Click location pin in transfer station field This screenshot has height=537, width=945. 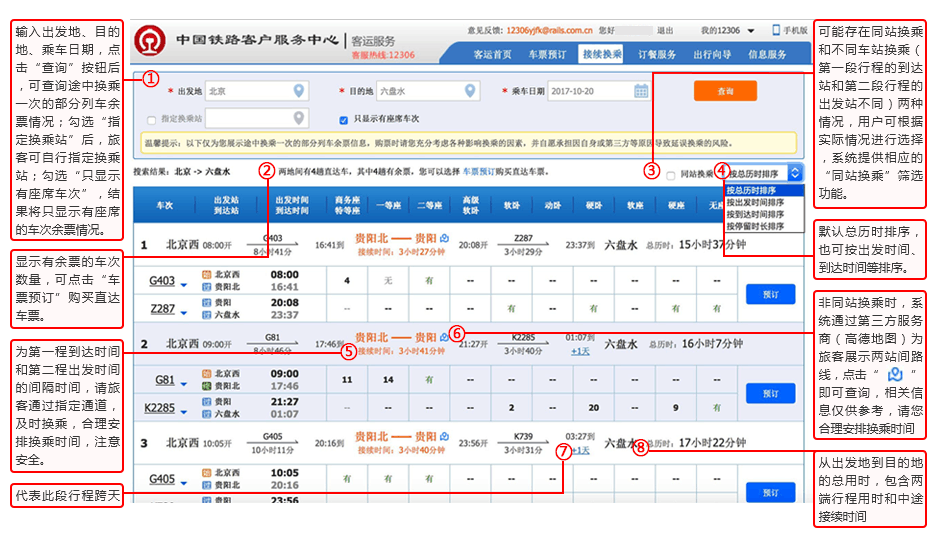(299, 118)
